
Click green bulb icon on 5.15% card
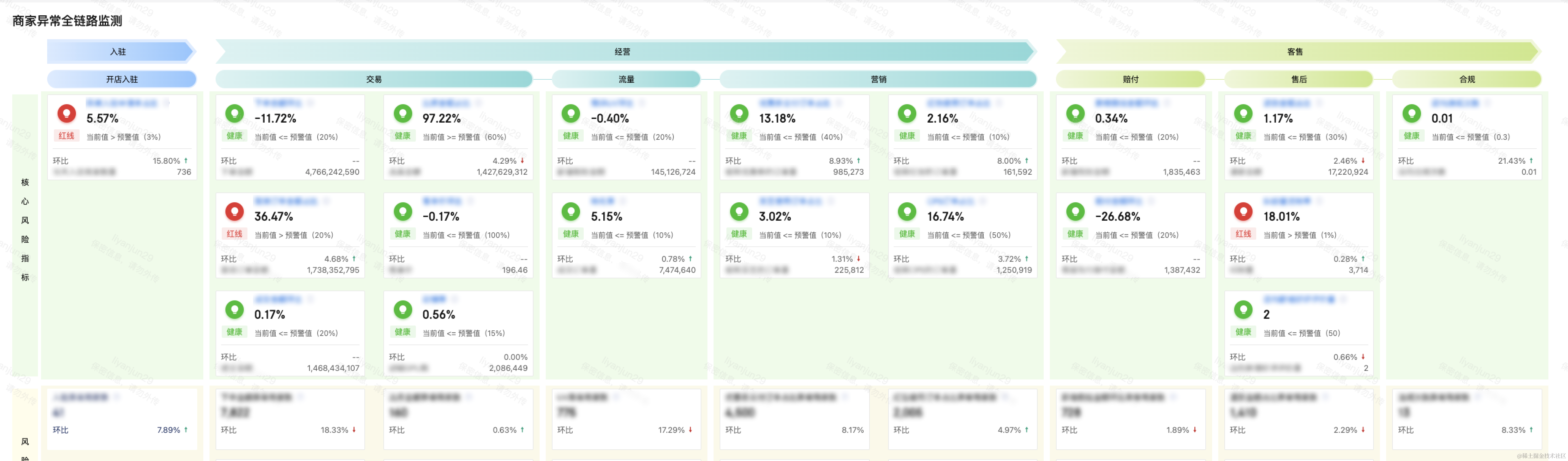pyautogui.click(x=570, y=211)
